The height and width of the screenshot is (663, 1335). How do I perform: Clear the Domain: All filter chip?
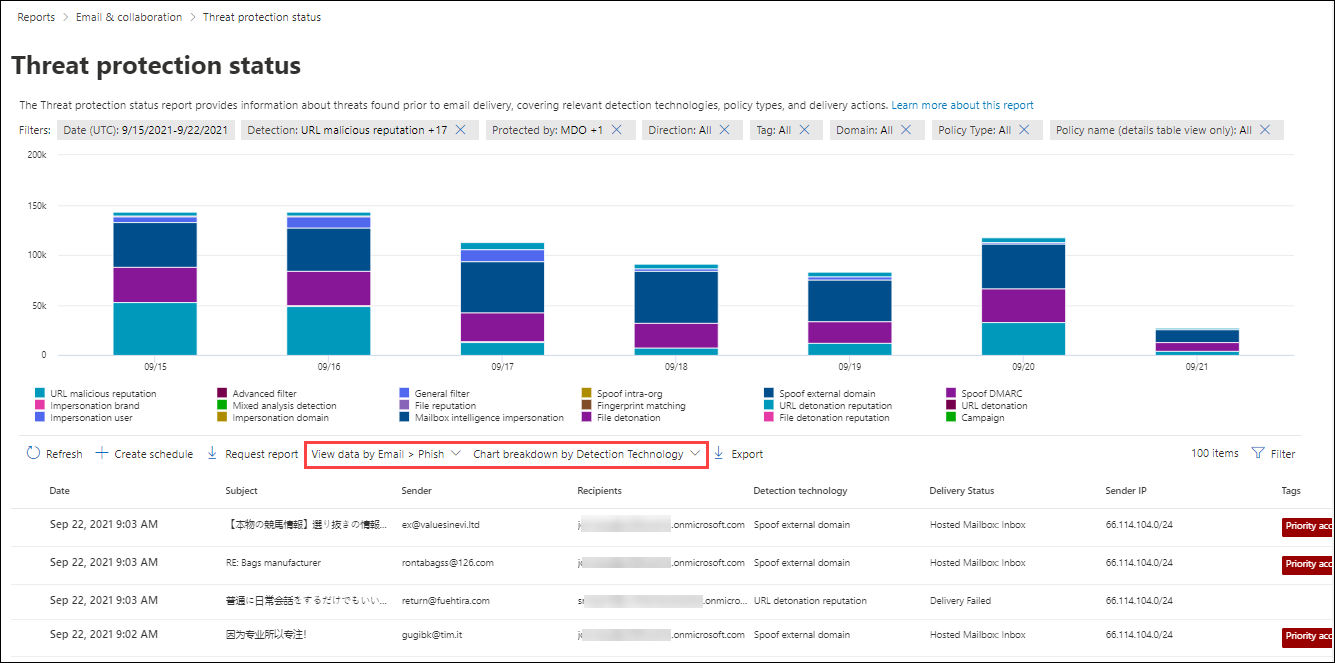pyautogui.click(x=906, y=130)
